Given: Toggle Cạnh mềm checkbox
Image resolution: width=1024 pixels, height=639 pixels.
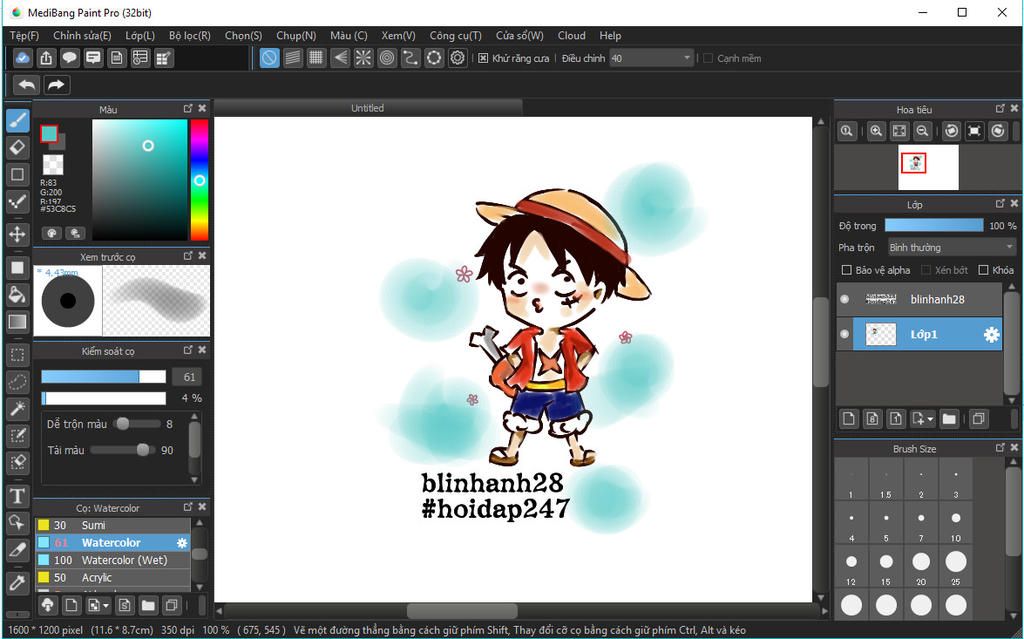Looking at the screenshot, I should 707,58.
